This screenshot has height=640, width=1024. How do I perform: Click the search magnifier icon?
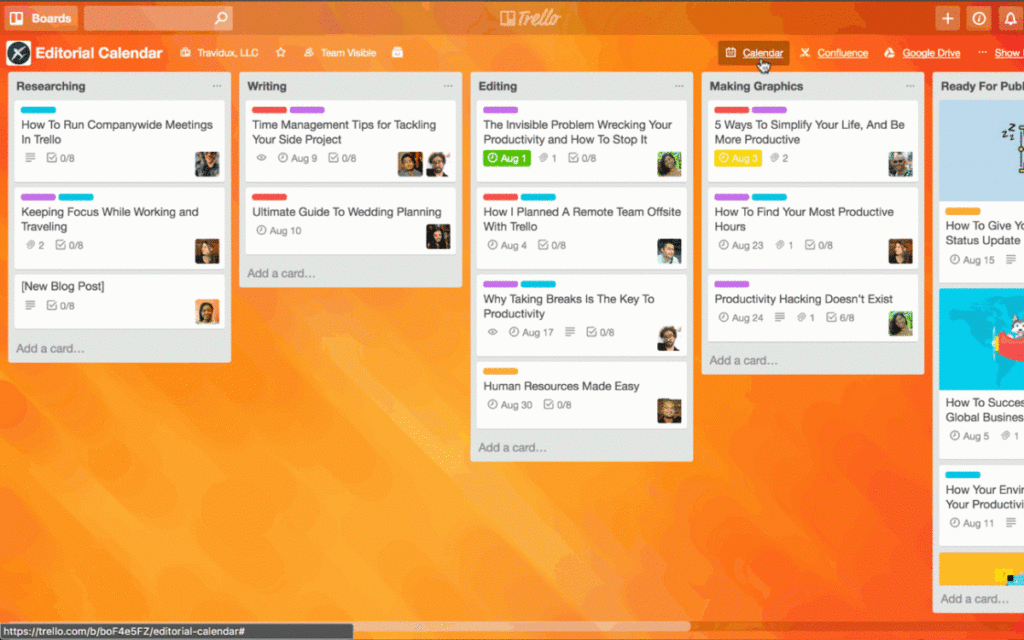221,18
